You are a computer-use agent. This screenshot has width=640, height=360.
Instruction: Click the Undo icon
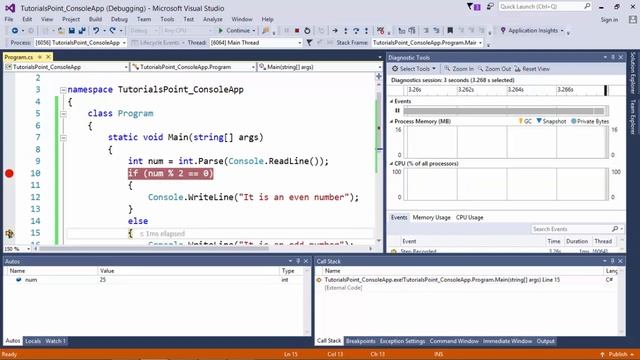pos(96,31)
